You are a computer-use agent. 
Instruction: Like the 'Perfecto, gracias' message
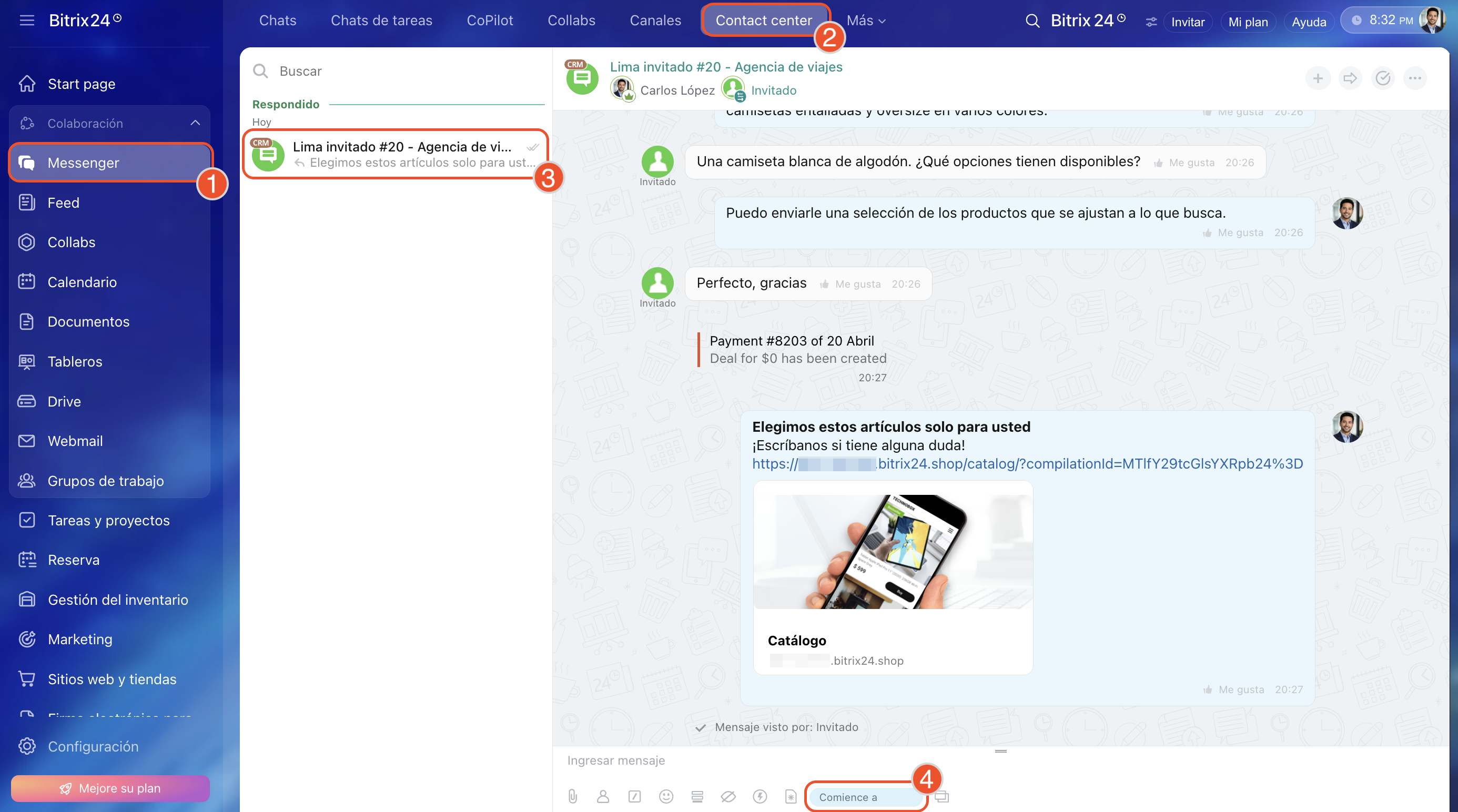[x=850, y=284]
